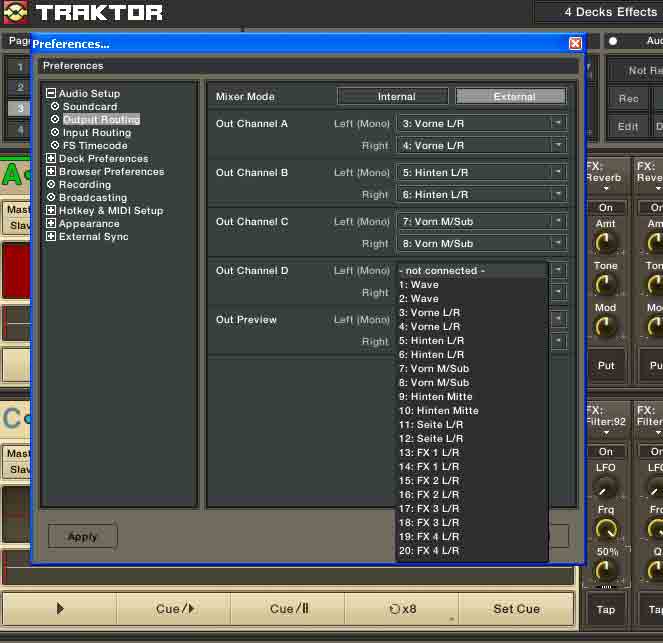Choose '16: FX 2 L/R' output option
This screenshot has width=663, height=643.
pos(472,495)
